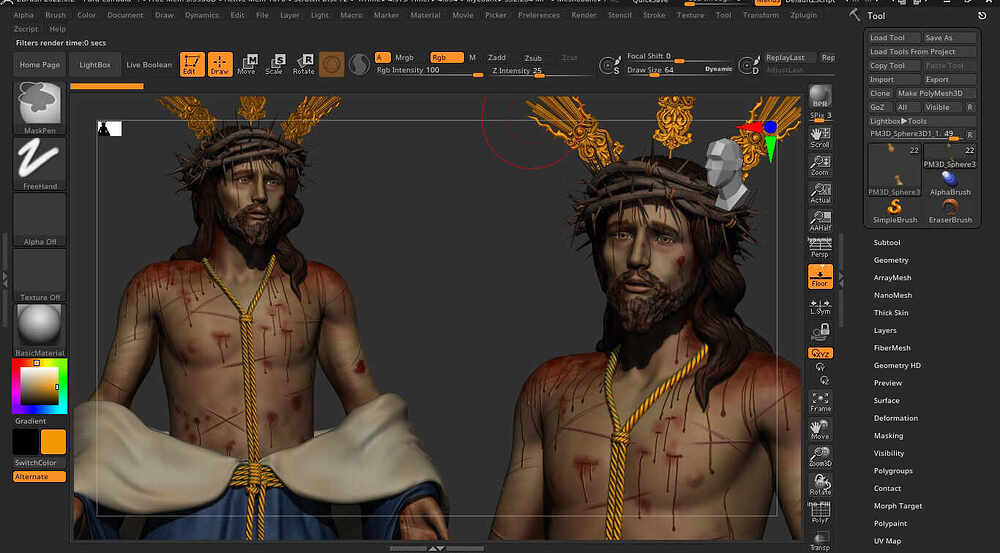
Task: Expand the Geometry palette section
Action: click(x=891, y=260)
